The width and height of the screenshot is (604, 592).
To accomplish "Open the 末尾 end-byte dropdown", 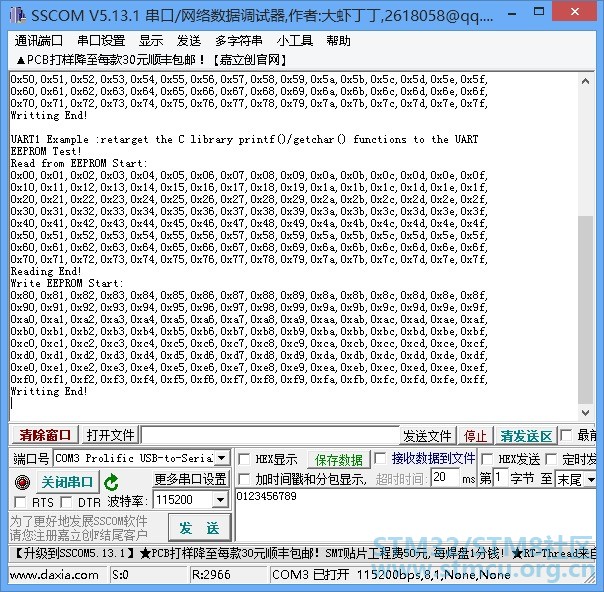I will (591, 480).
